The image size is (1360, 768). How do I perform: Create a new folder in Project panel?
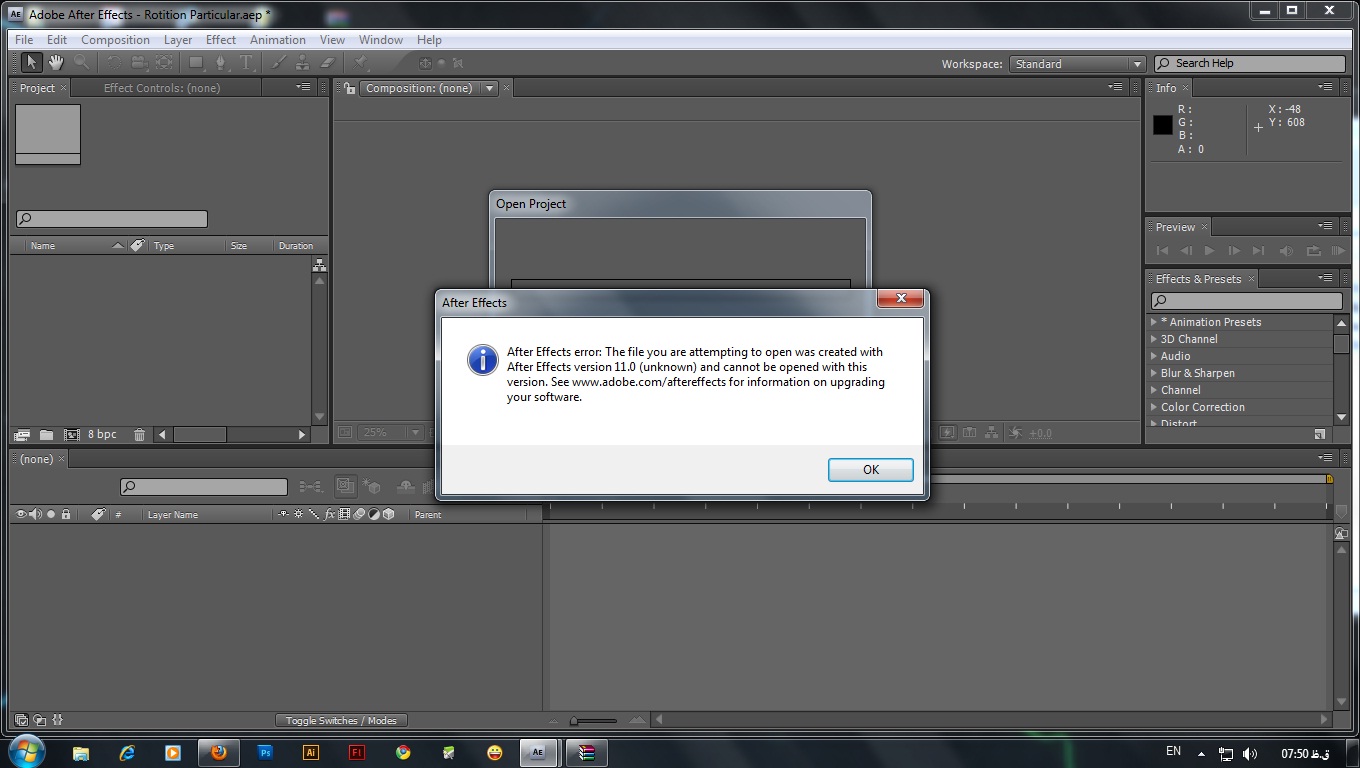tap(46, 435)
